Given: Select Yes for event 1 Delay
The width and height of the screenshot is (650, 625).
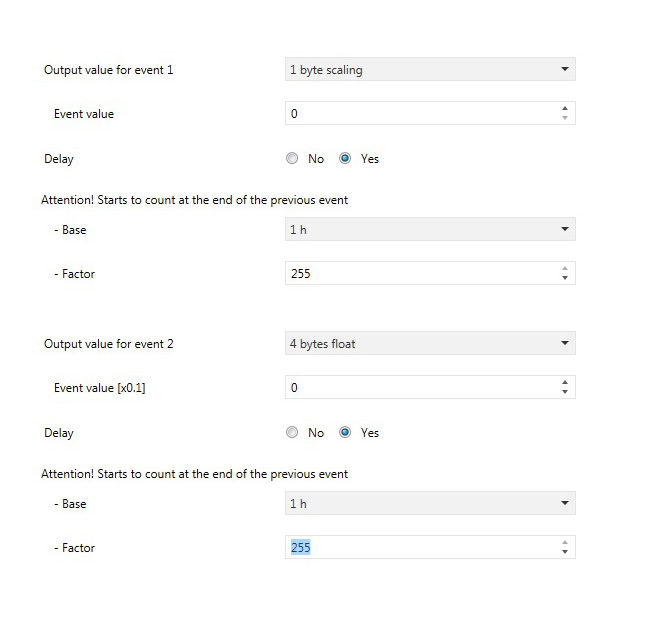Looking at the screenshot, I should click(346, 159).
